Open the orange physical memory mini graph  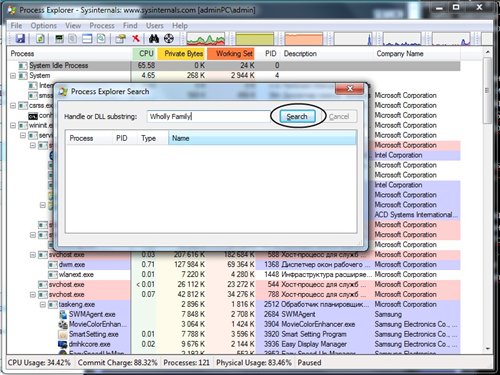[x=304, y=39]
